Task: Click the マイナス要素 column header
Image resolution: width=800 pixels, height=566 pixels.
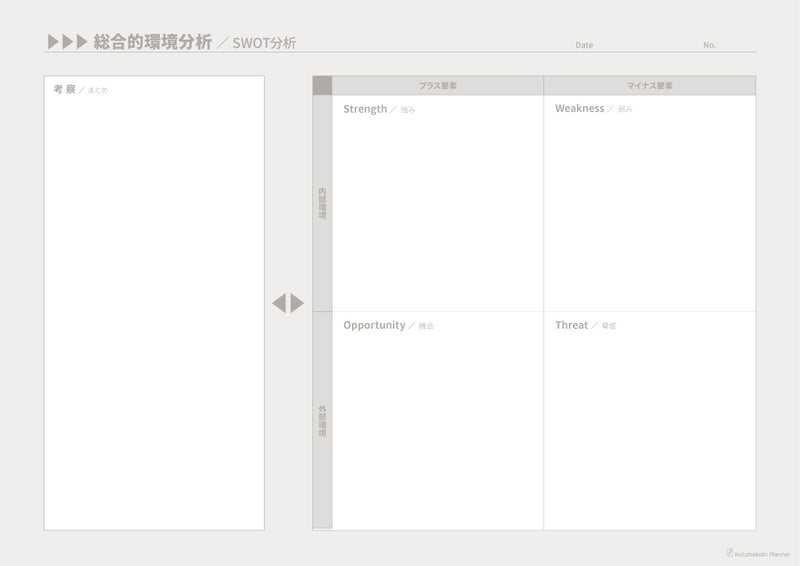Action: coord(649,85)
